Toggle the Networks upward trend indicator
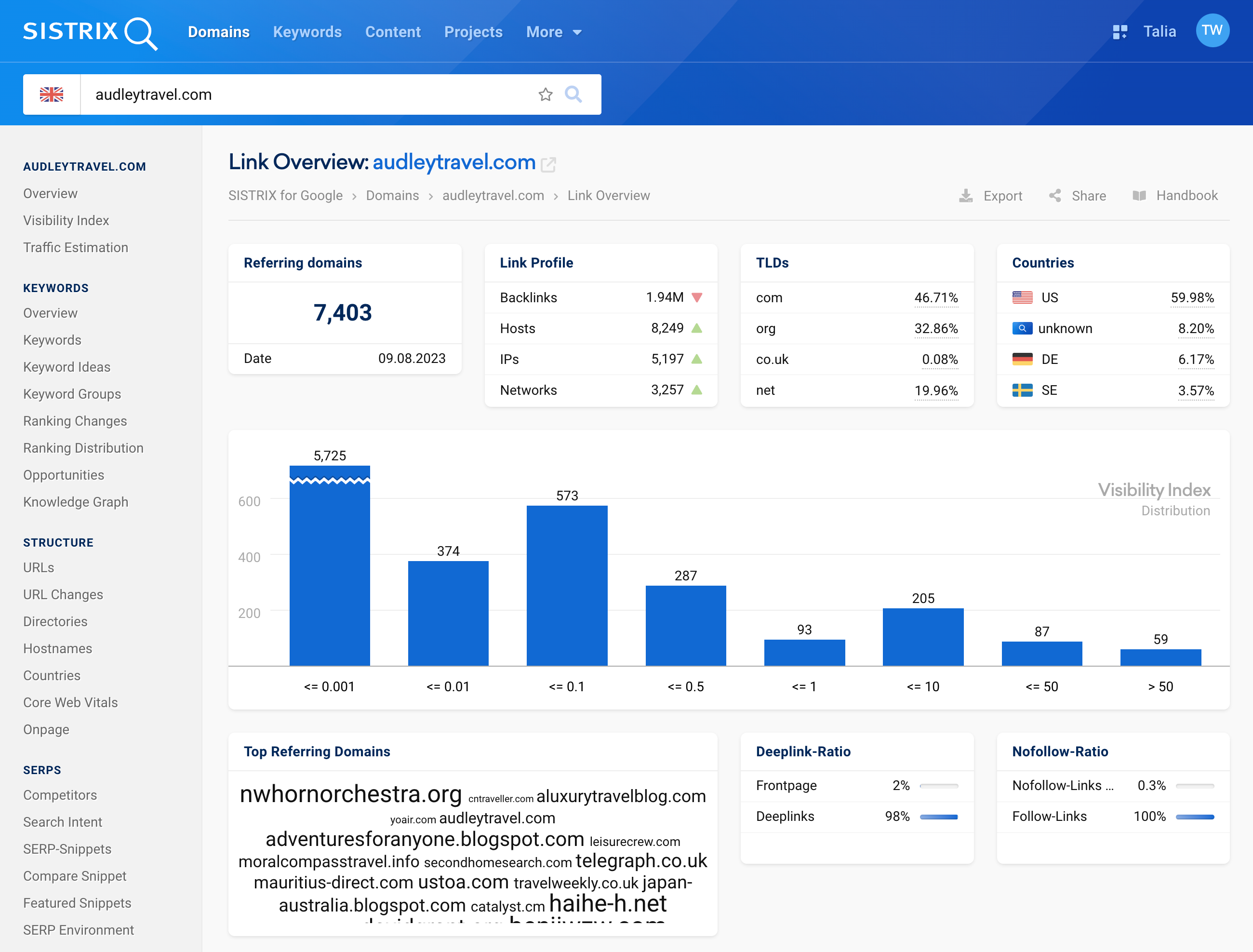 697,389
